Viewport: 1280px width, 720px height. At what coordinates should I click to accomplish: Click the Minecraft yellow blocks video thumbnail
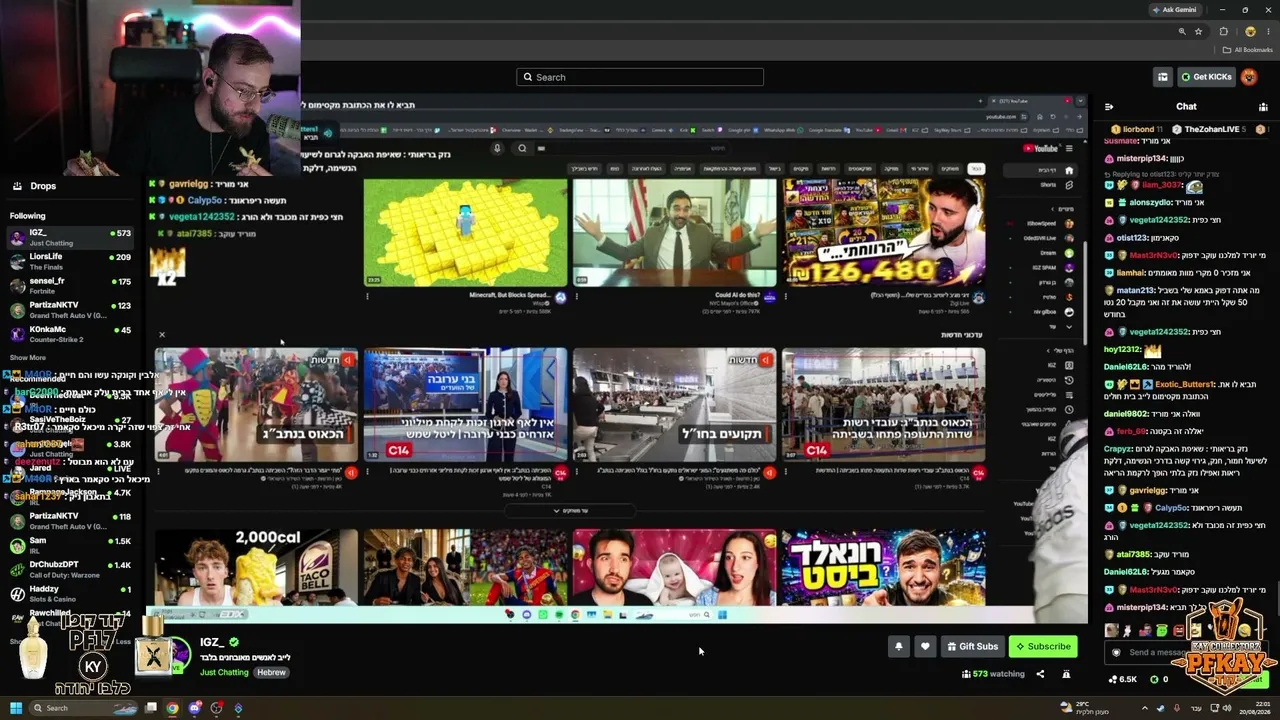coord(465,233)
